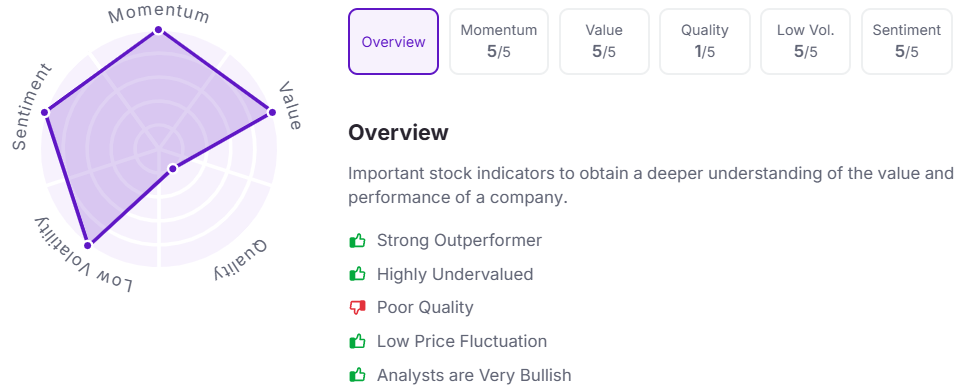Click the Quality data point near chart center
The height and width of the screenshot is (388, 957).
click(x=172, y=168)
